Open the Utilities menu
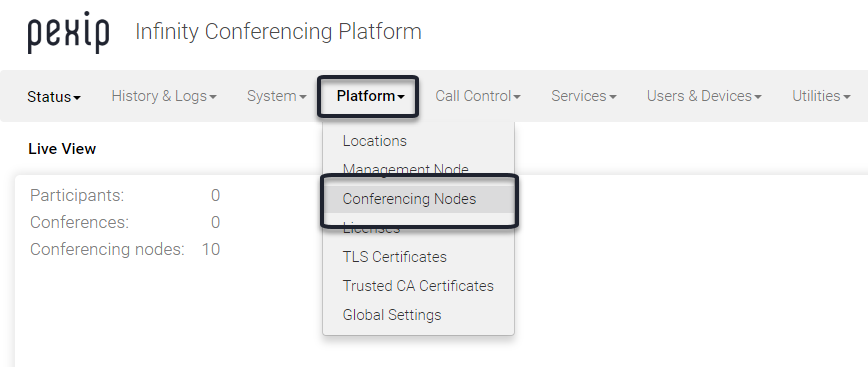The image size is (868, 367). pos(822,96)
